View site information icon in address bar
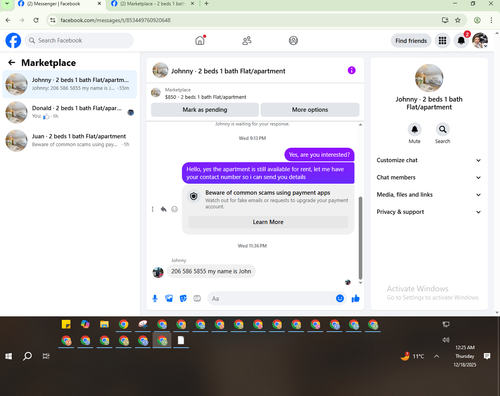The image size is (500, 396). click(53, 20)
